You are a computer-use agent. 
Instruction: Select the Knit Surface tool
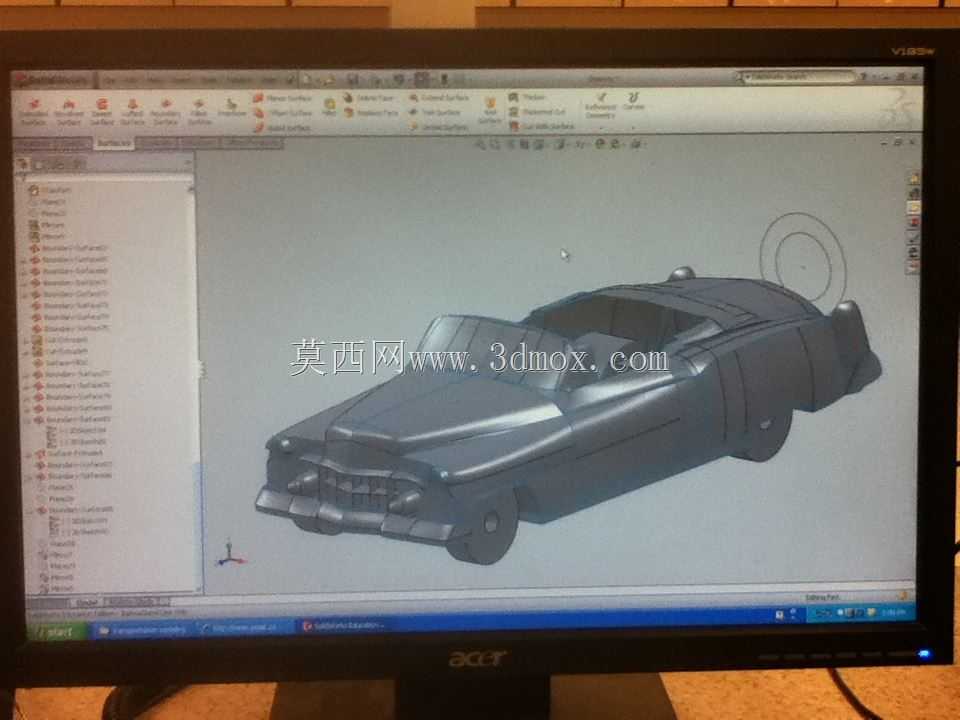coord(490,110)
